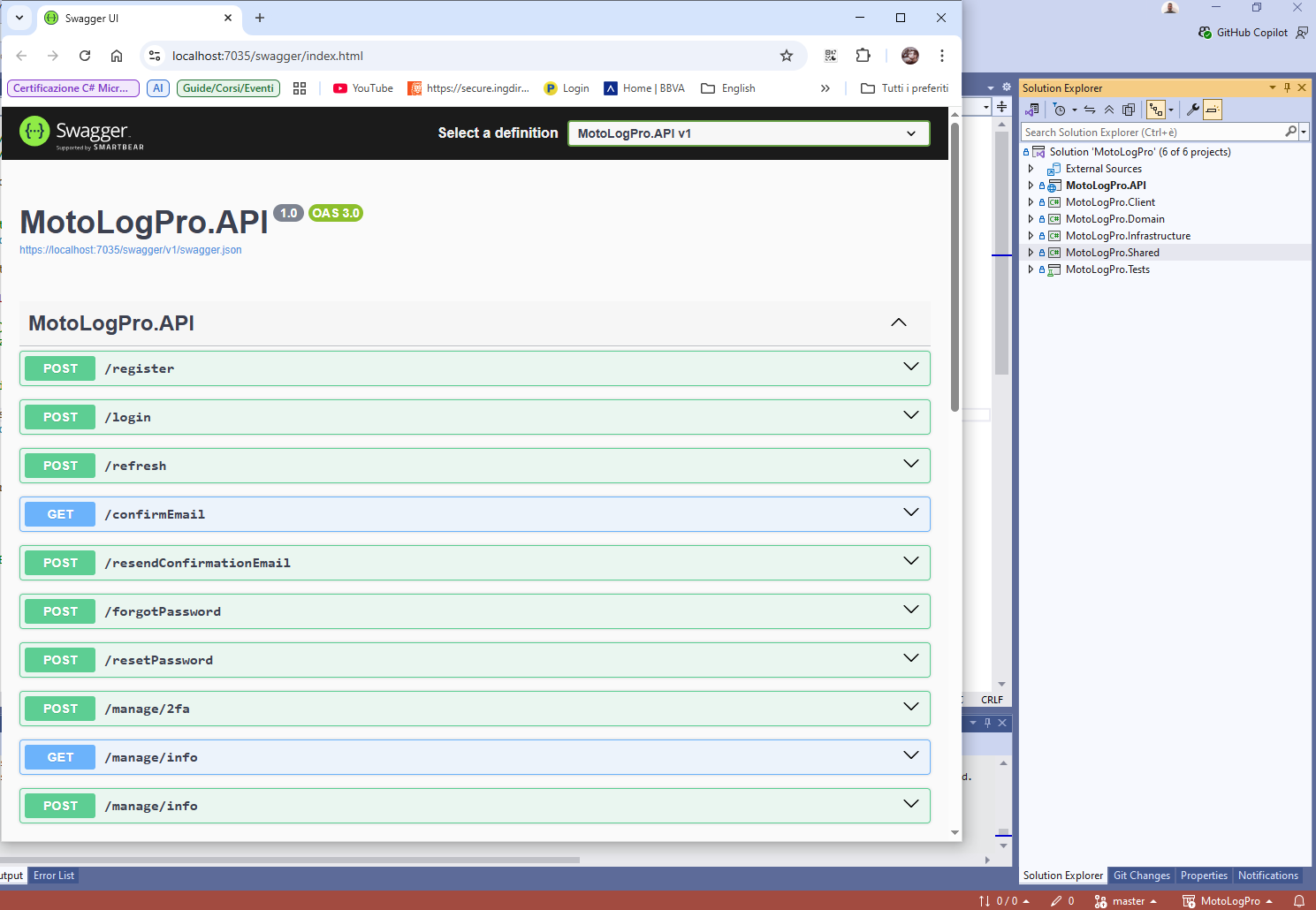Click the YouTube bookmark
Viewport: 1316px width, 910px height.
click(363, 88)
